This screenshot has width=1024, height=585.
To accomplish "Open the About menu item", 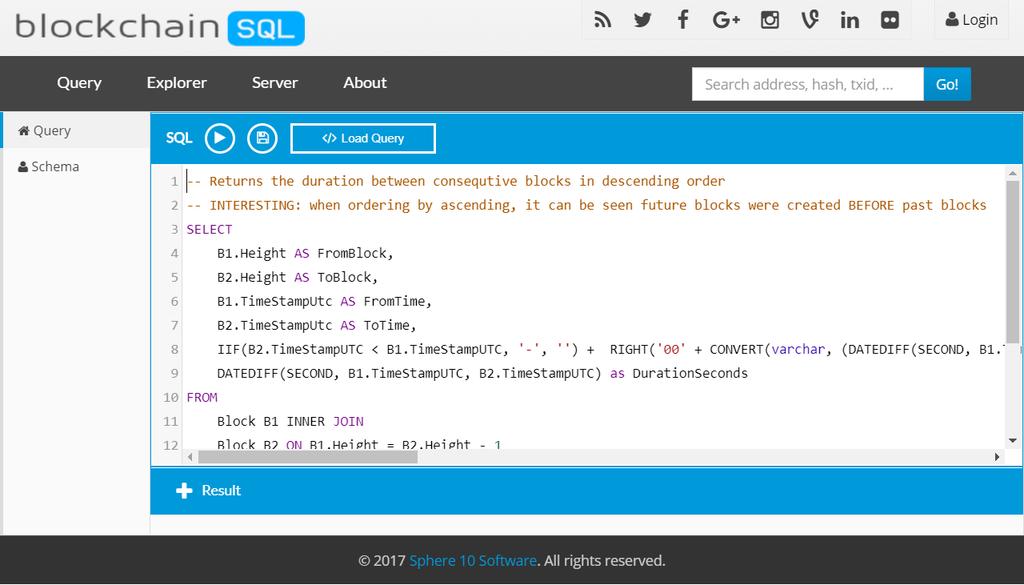I will click(x=365, y=83).
